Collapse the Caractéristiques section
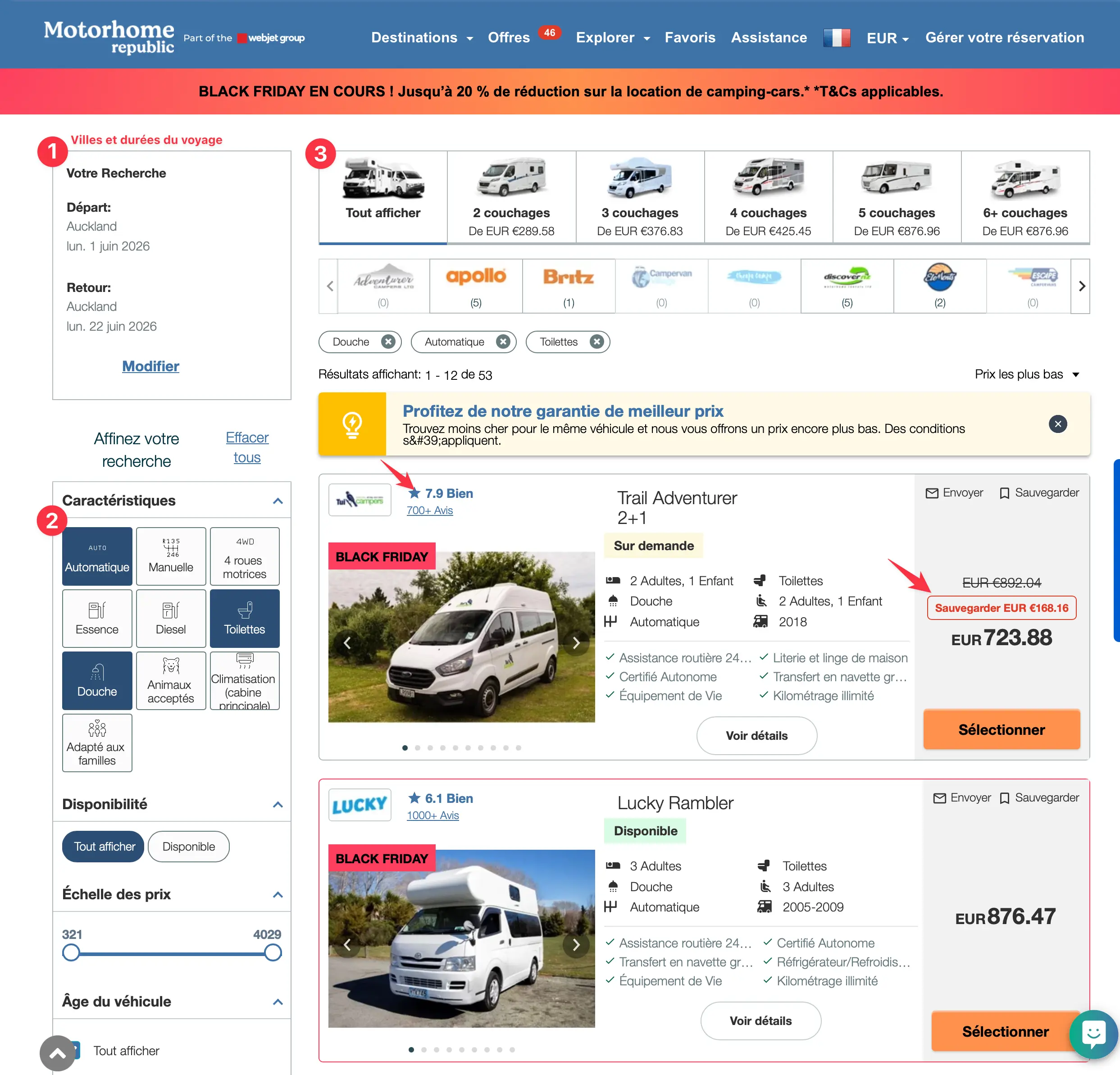 coord(278,501)
